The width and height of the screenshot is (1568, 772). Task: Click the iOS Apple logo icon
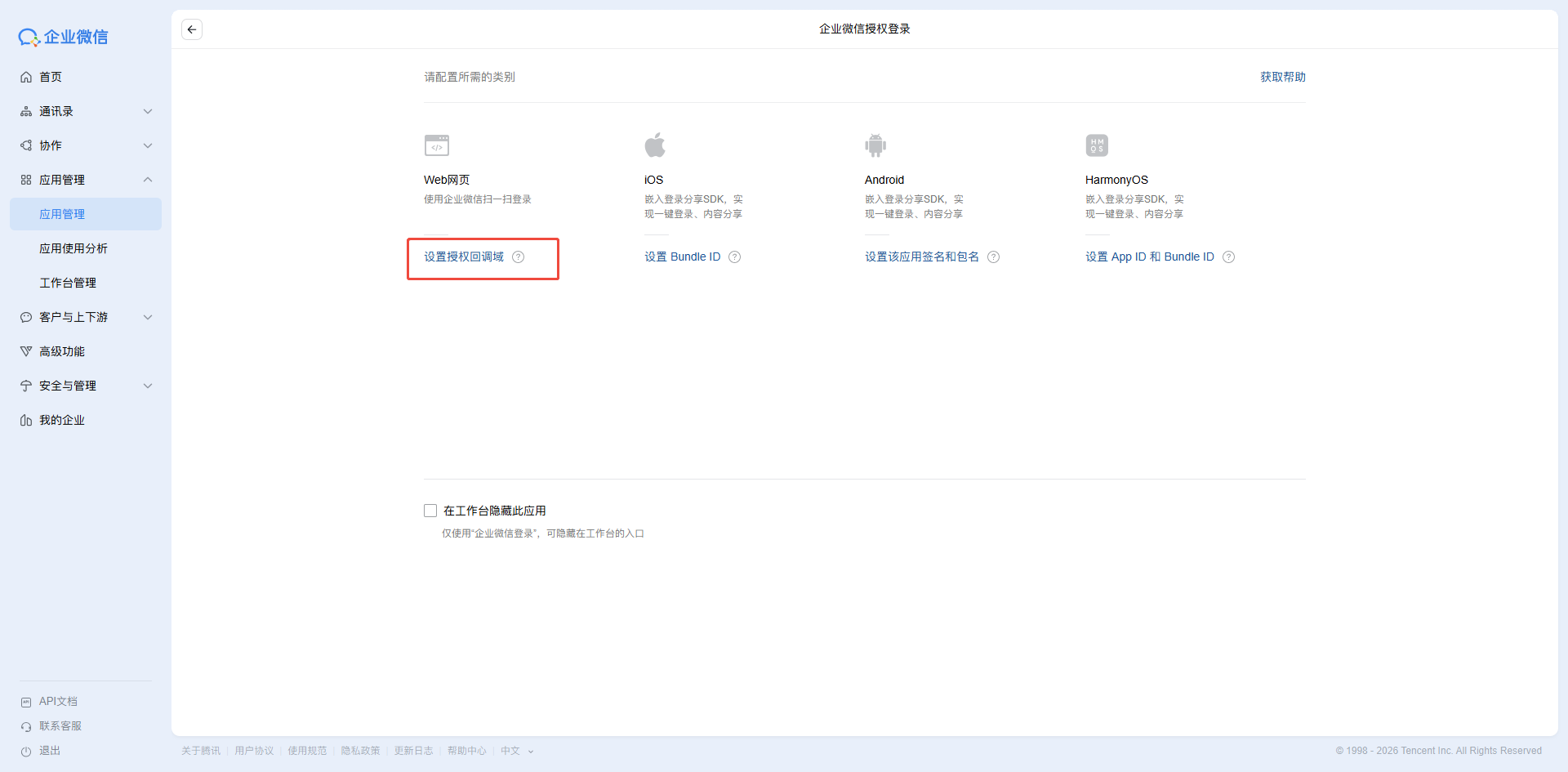point(655,145)
